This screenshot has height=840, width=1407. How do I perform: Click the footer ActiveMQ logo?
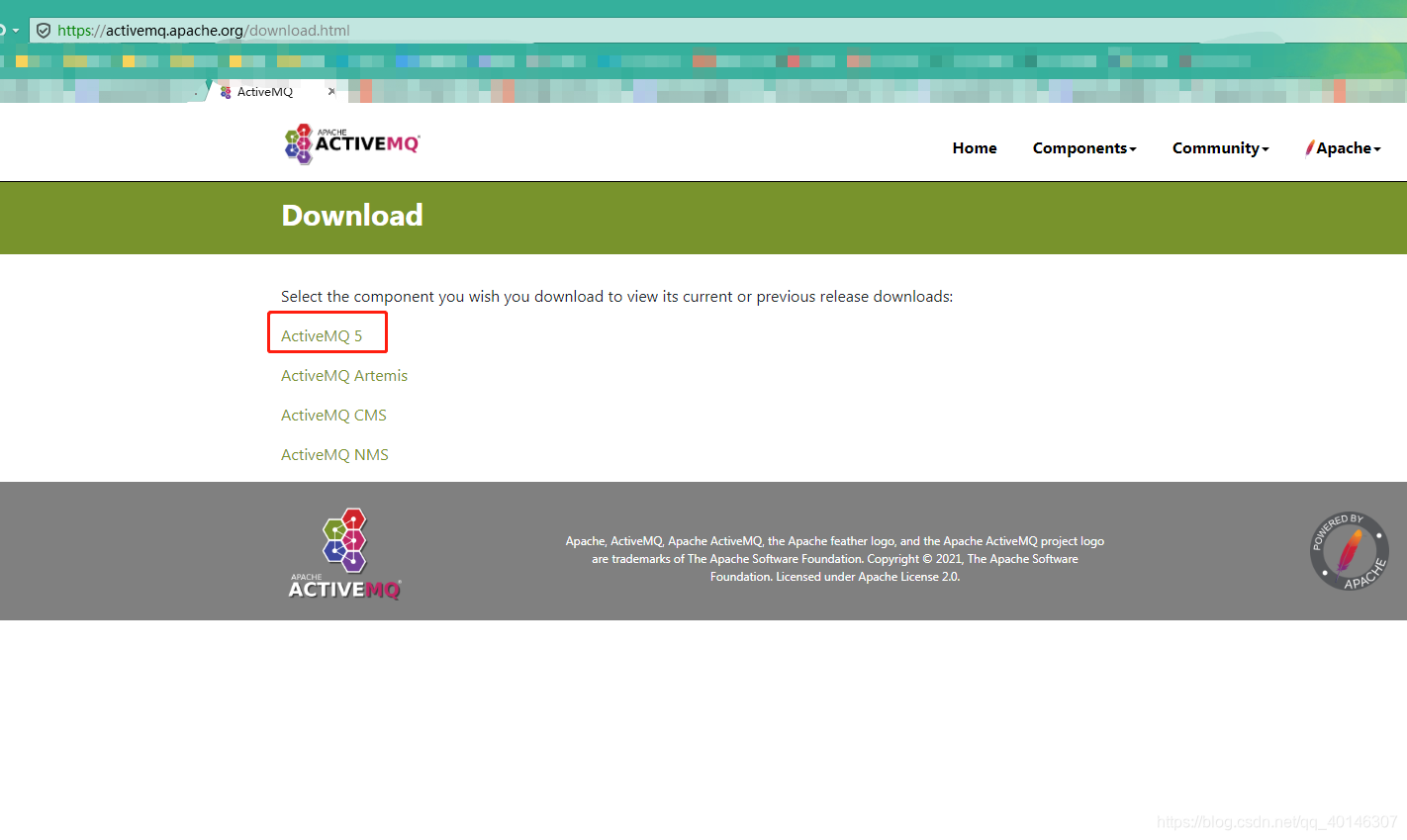344,554
